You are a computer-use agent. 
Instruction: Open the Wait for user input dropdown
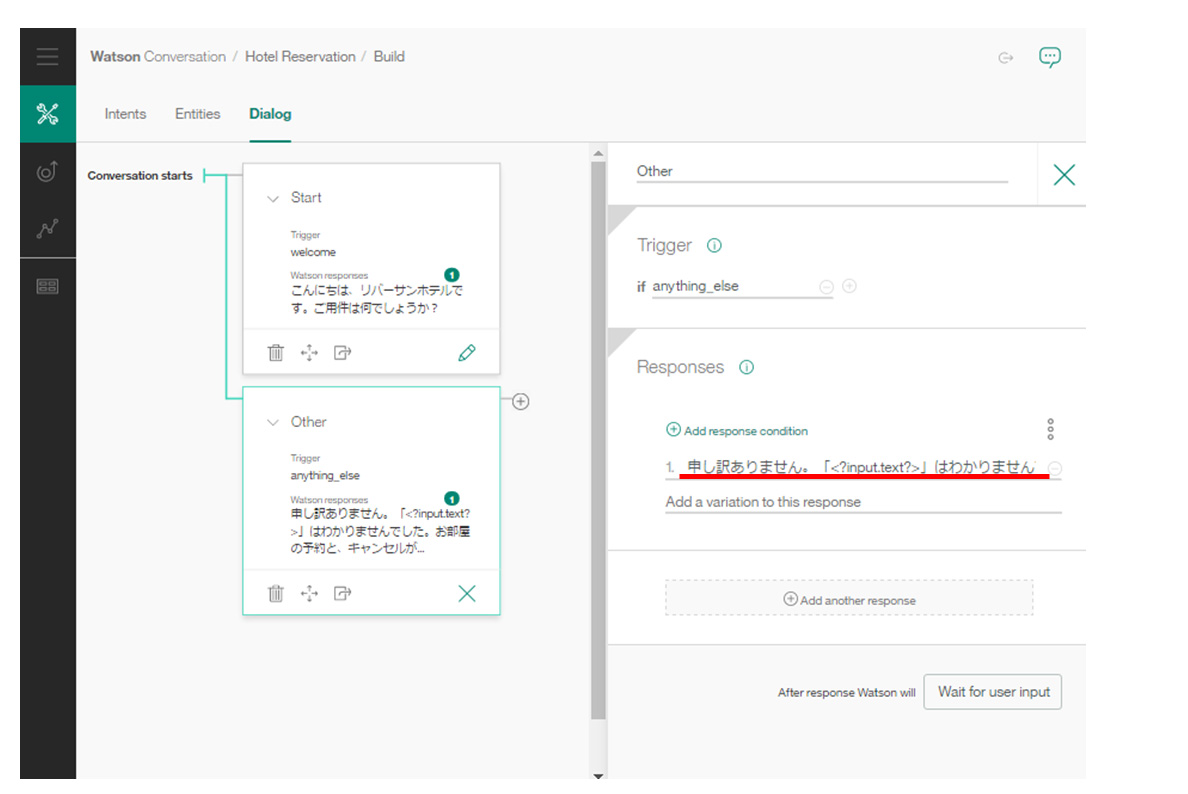993,692
